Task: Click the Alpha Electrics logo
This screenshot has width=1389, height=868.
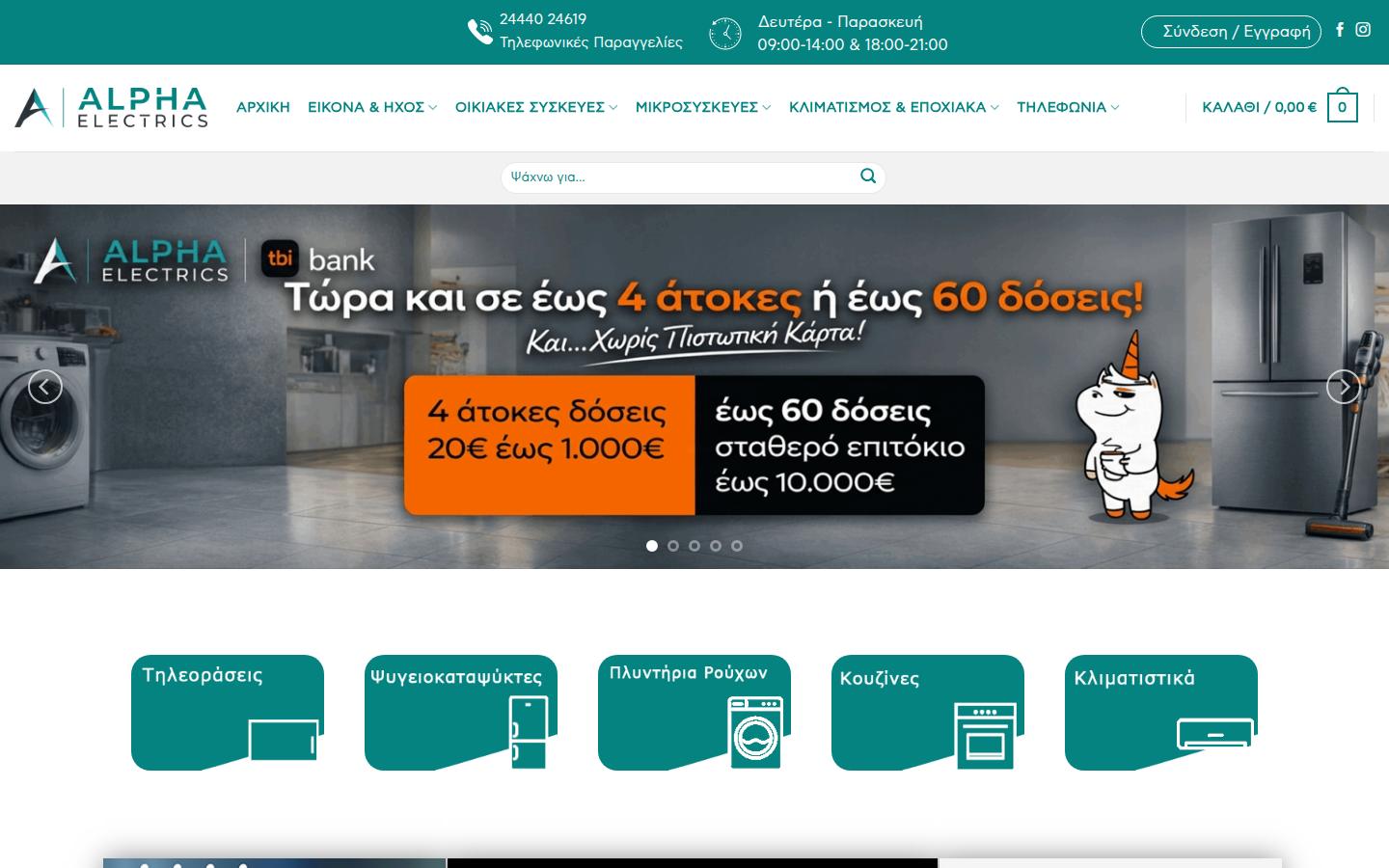Action: tap(112, 107)
